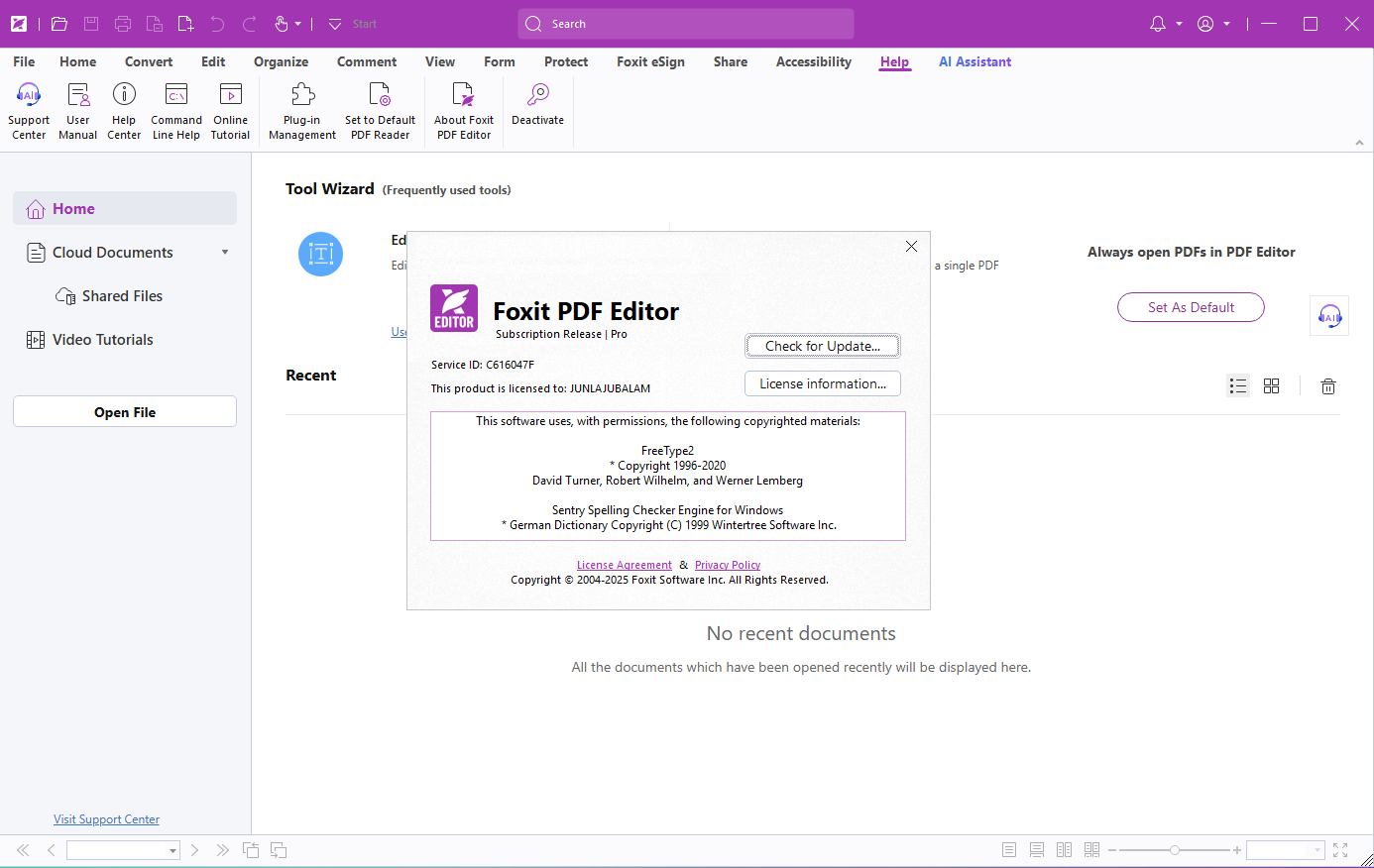Go to first page double-arrow icon
The image size is (1374, 868).
23,850
